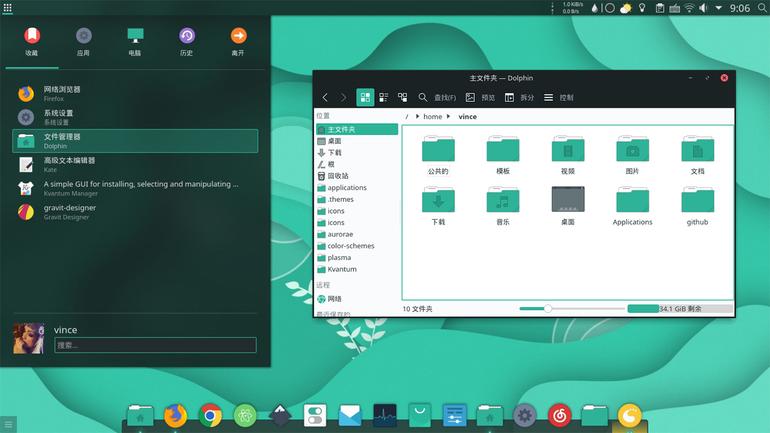This screenshot has width=770, height=433.
Task: Open the 查找 find tool in Dolphin
Action: coord(437,98)
